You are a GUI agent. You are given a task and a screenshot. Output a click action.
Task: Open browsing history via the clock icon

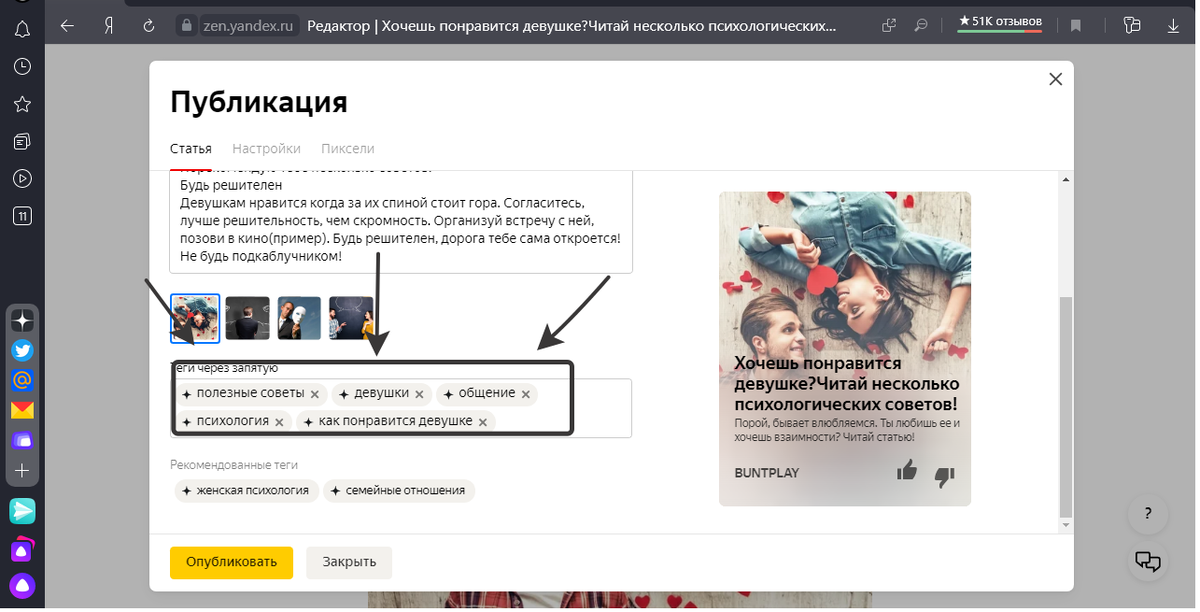tap(22, 66)
